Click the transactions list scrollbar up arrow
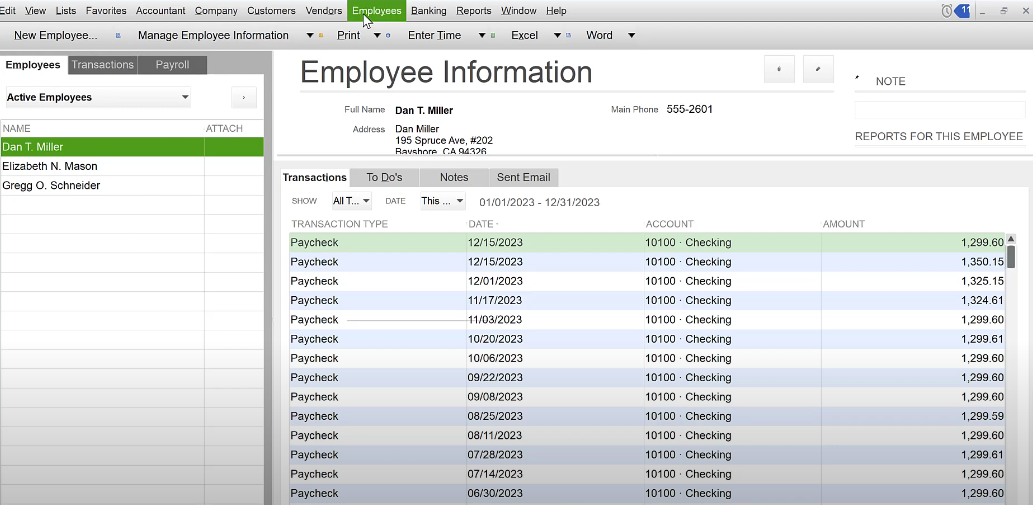1033x505 pixels. click(1011, 239)
